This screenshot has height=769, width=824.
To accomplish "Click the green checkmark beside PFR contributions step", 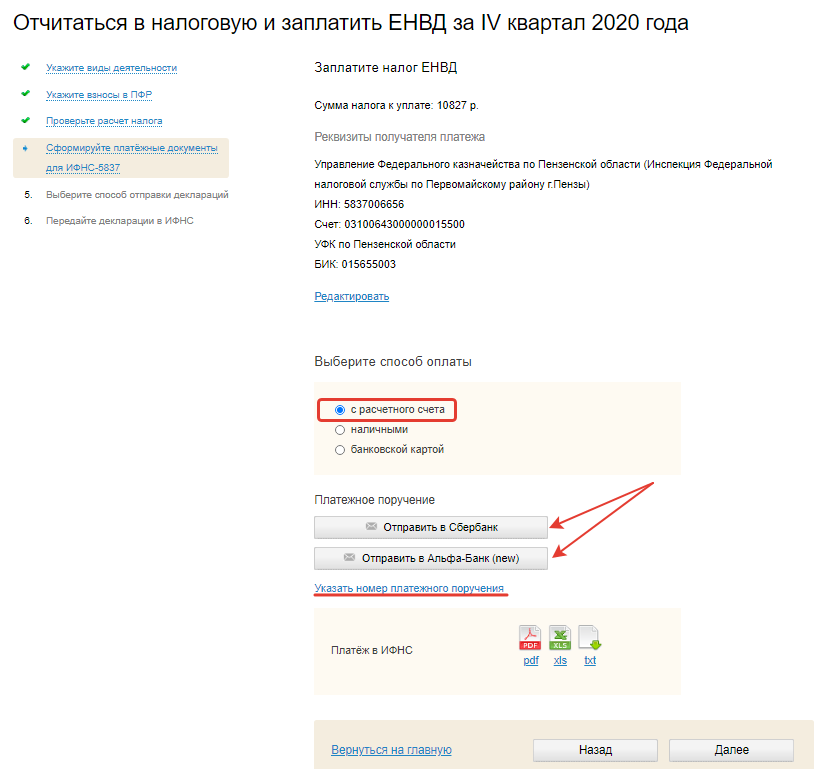I will pyautogui.click(x=25, y=94).
